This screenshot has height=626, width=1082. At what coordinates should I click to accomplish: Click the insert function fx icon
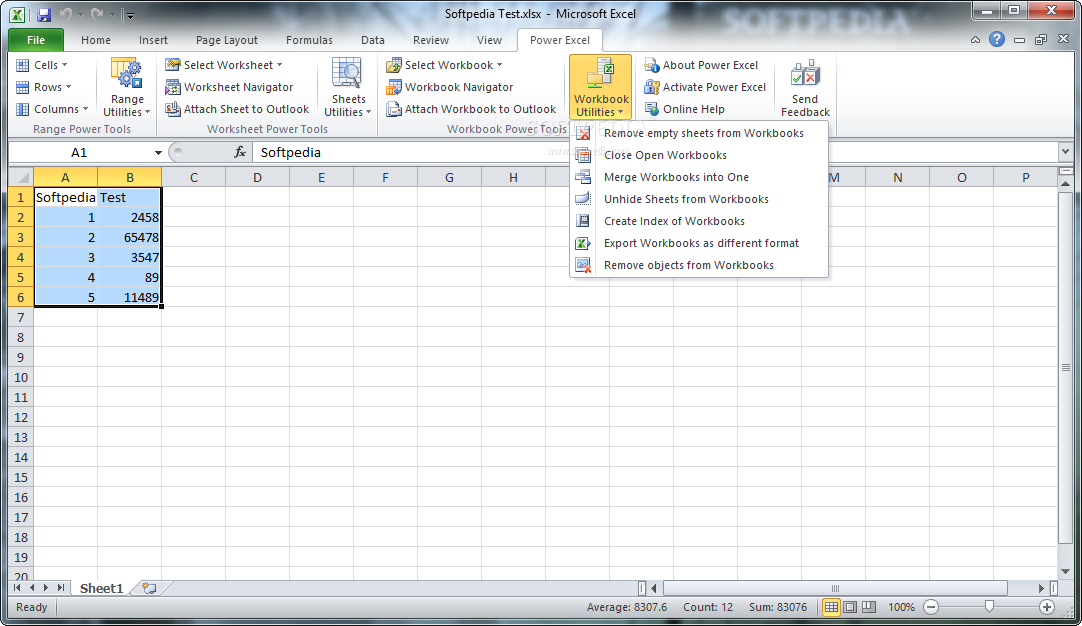pos(239,152)
